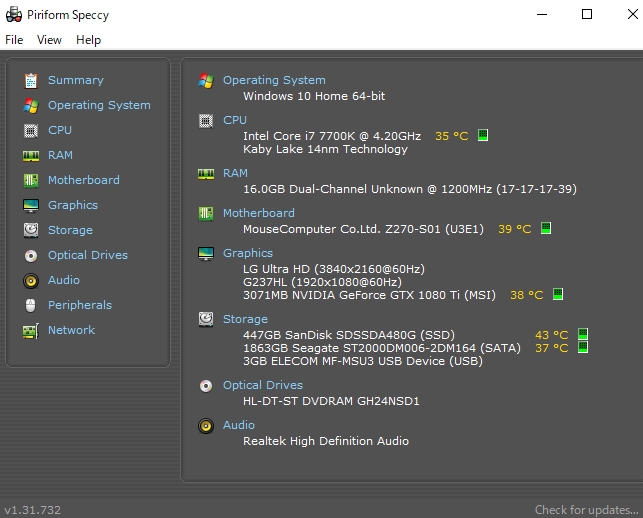Screen dimensions: 643x518
Task: Click the Peripherals mouse icon in sidebar
Action: pos(31,306)
